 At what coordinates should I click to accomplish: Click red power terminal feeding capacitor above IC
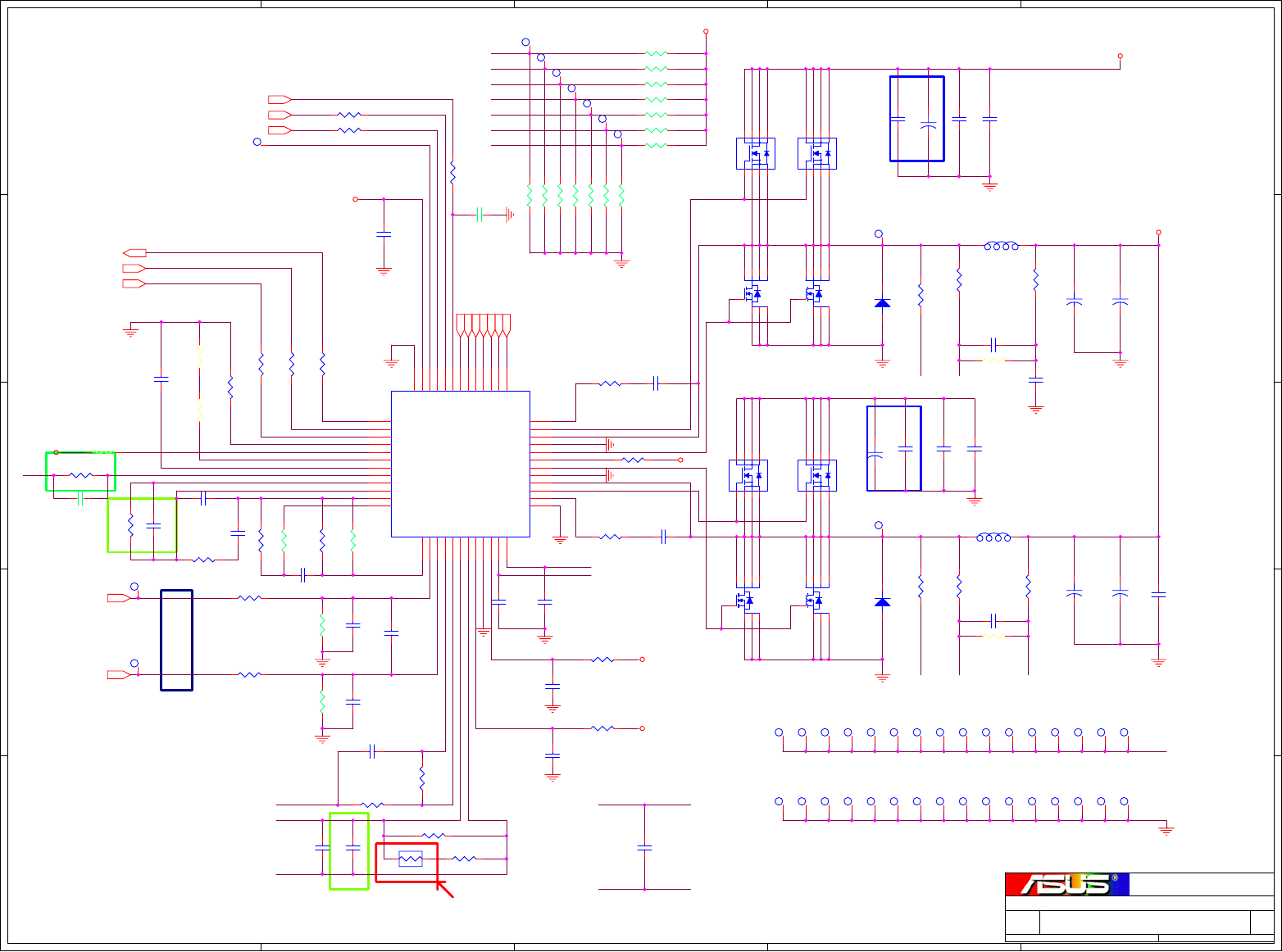point(355,199)
